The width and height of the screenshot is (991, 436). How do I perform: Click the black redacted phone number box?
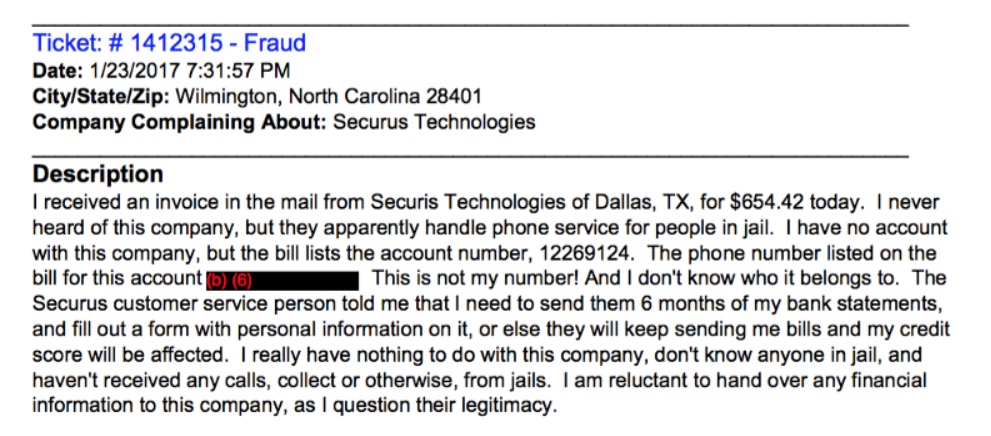283,281
